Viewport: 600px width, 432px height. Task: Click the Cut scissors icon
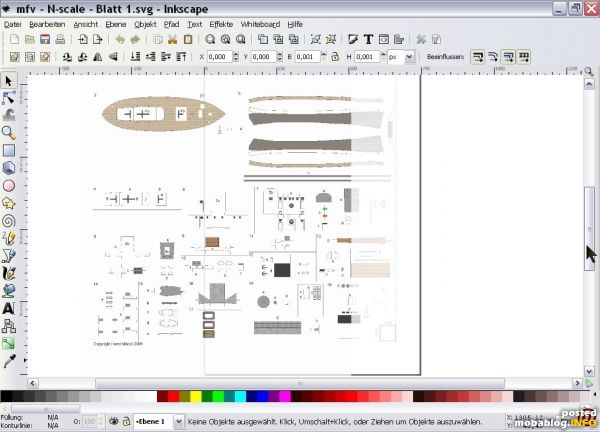[x=173, y=39]
